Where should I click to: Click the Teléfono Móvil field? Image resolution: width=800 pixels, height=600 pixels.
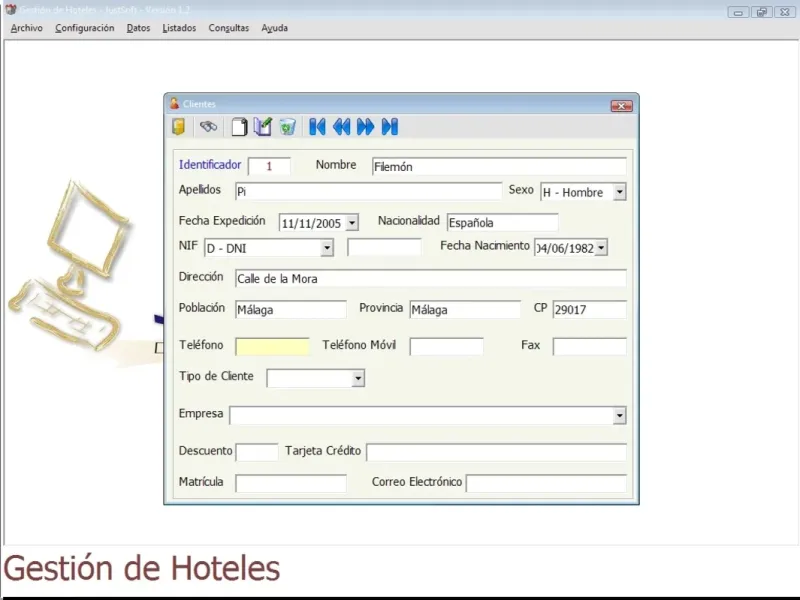[446, 346]
